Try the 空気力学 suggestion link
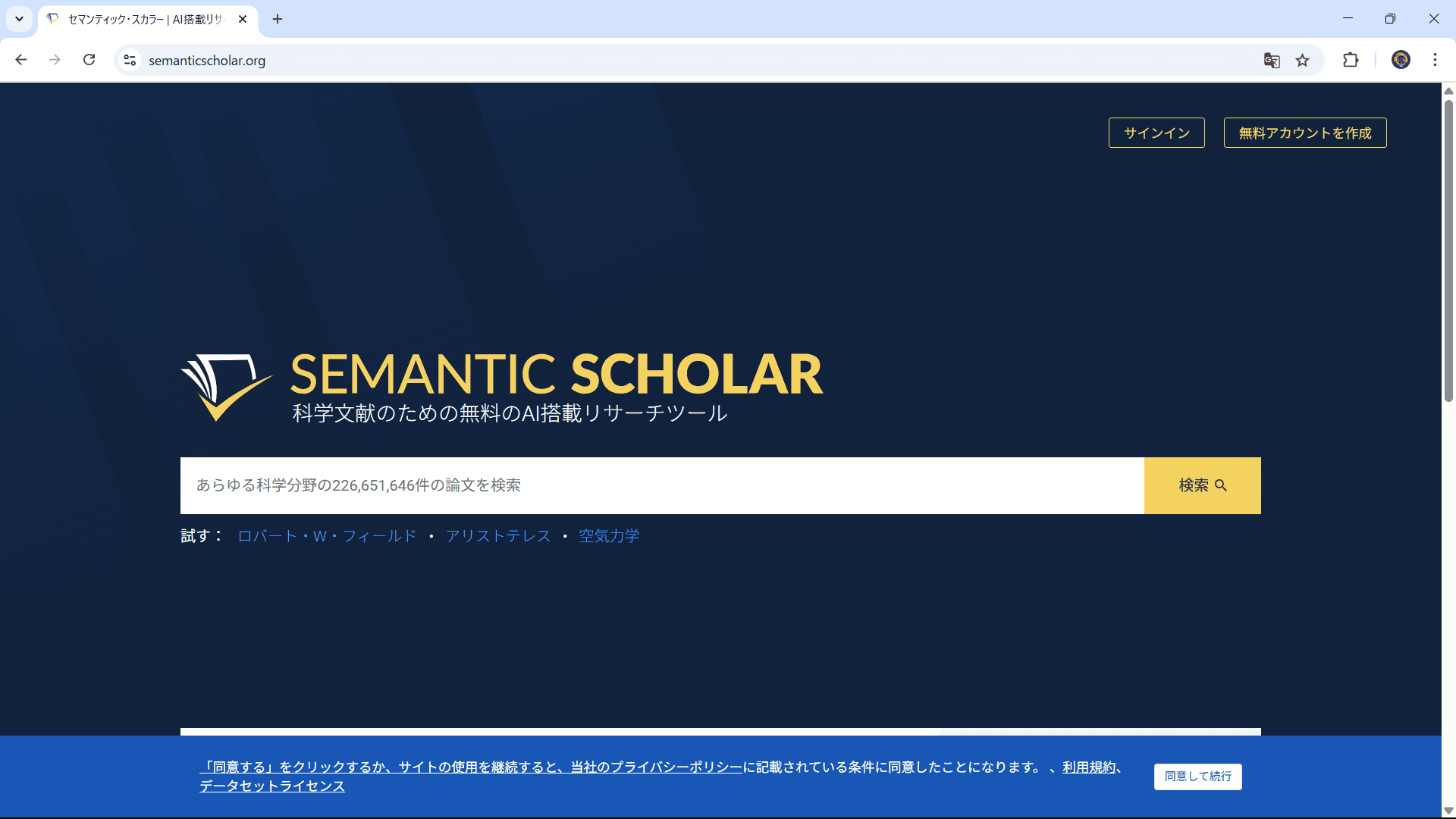This screenshot has height=819, width=1456. tap(609, 536)
